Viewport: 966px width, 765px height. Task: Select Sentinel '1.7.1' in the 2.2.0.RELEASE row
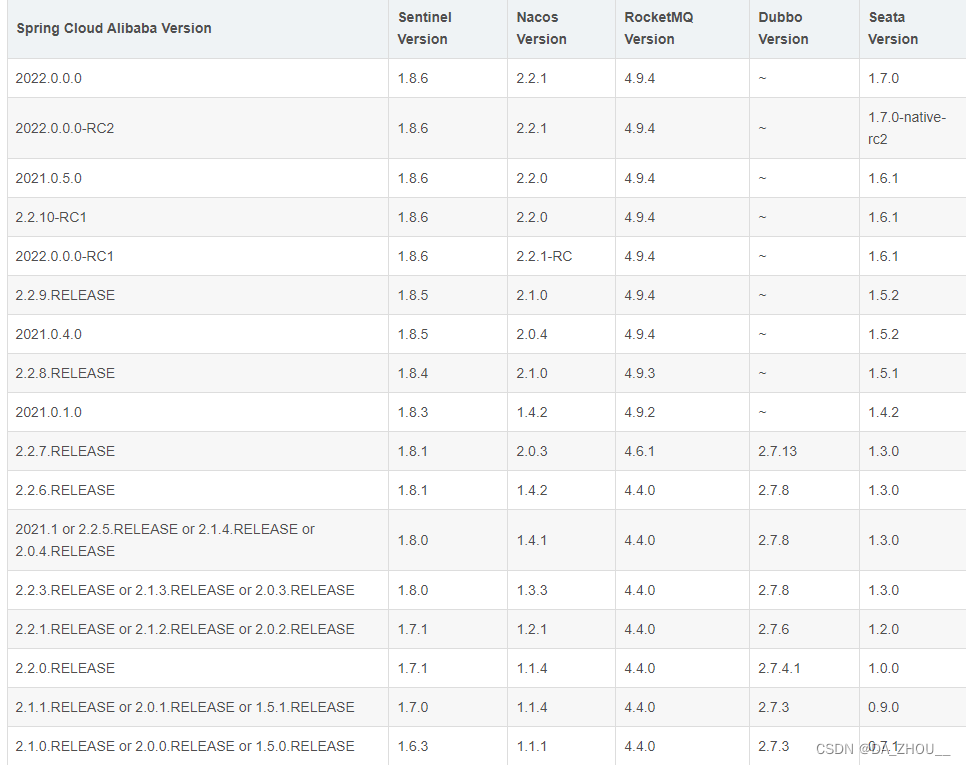pos(413,668)
